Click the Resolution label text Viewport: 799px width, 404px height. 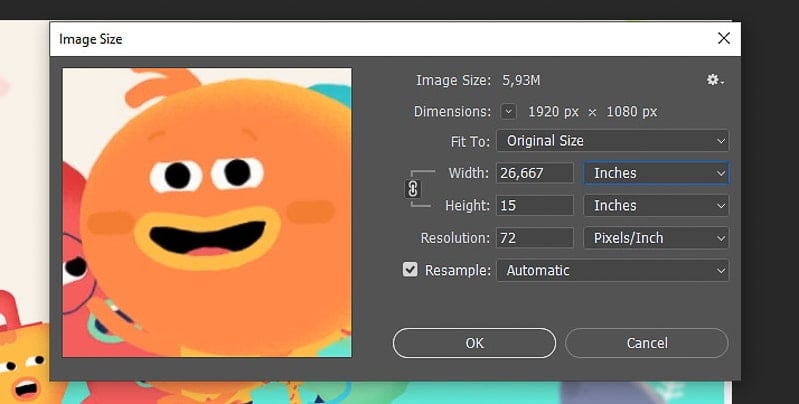pos(455,238)
